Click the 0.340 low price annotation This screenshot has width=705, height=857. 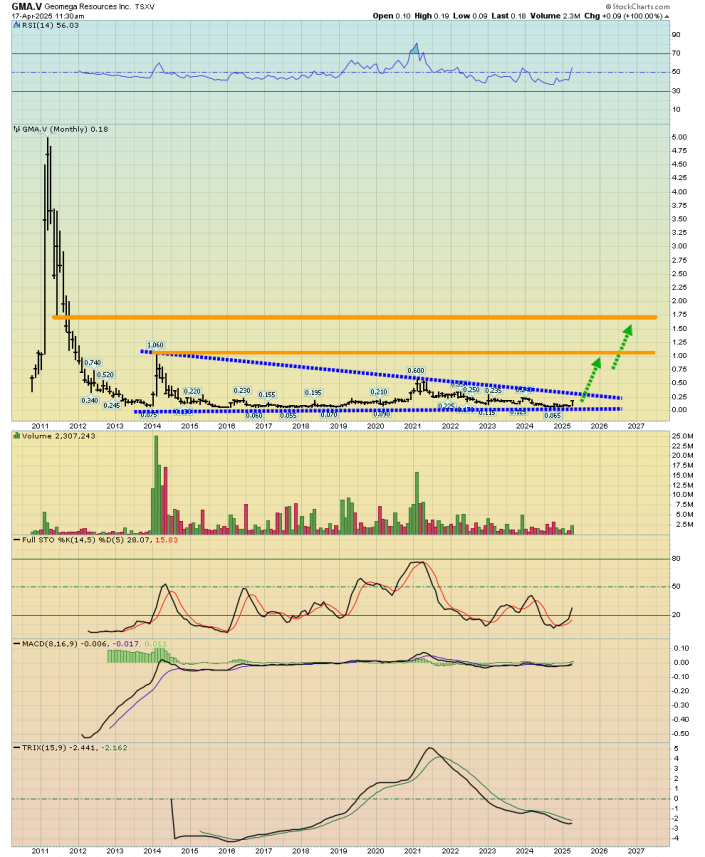(90, 400)
